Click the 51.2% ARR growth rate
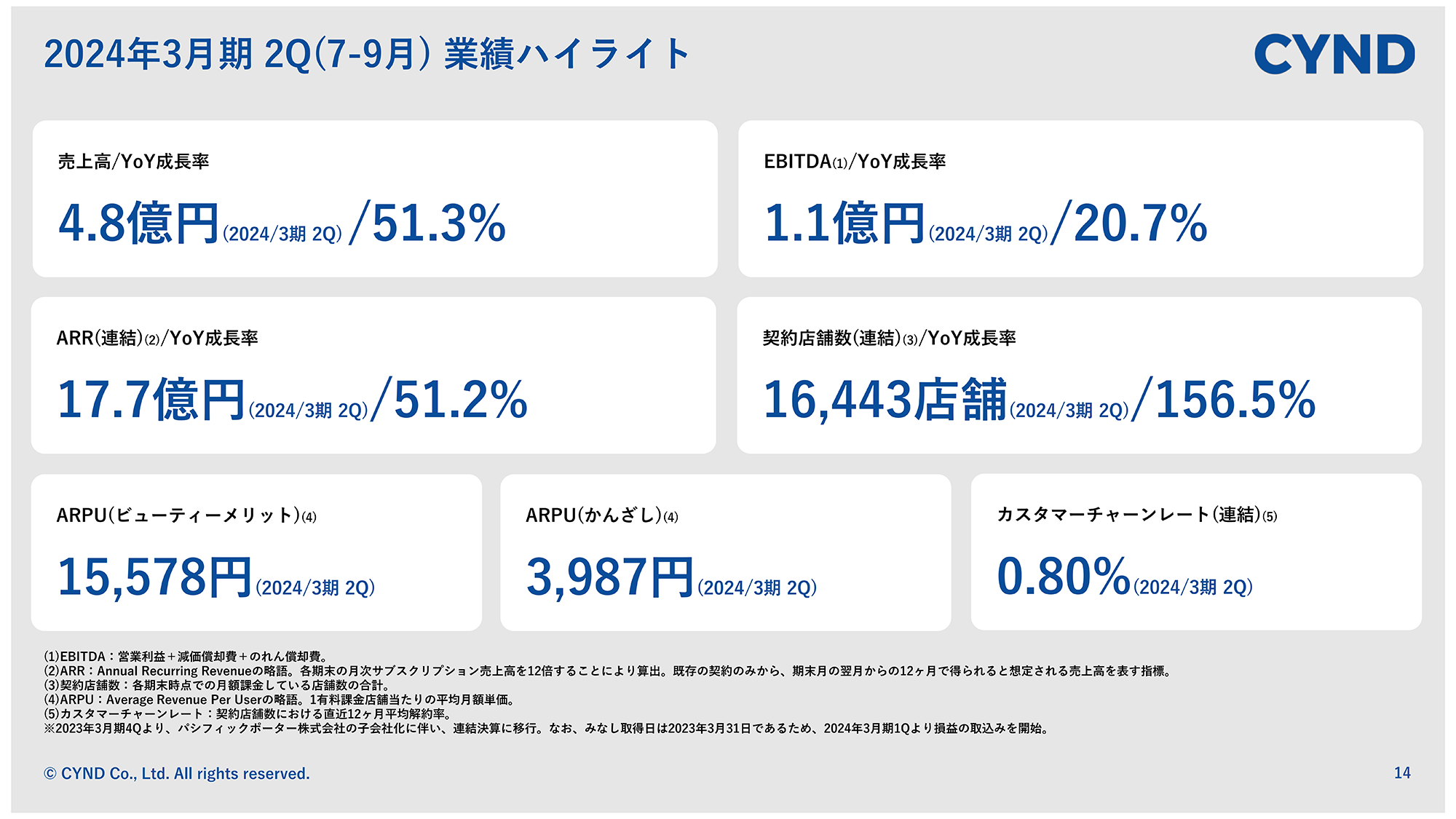 pos(460,400)
